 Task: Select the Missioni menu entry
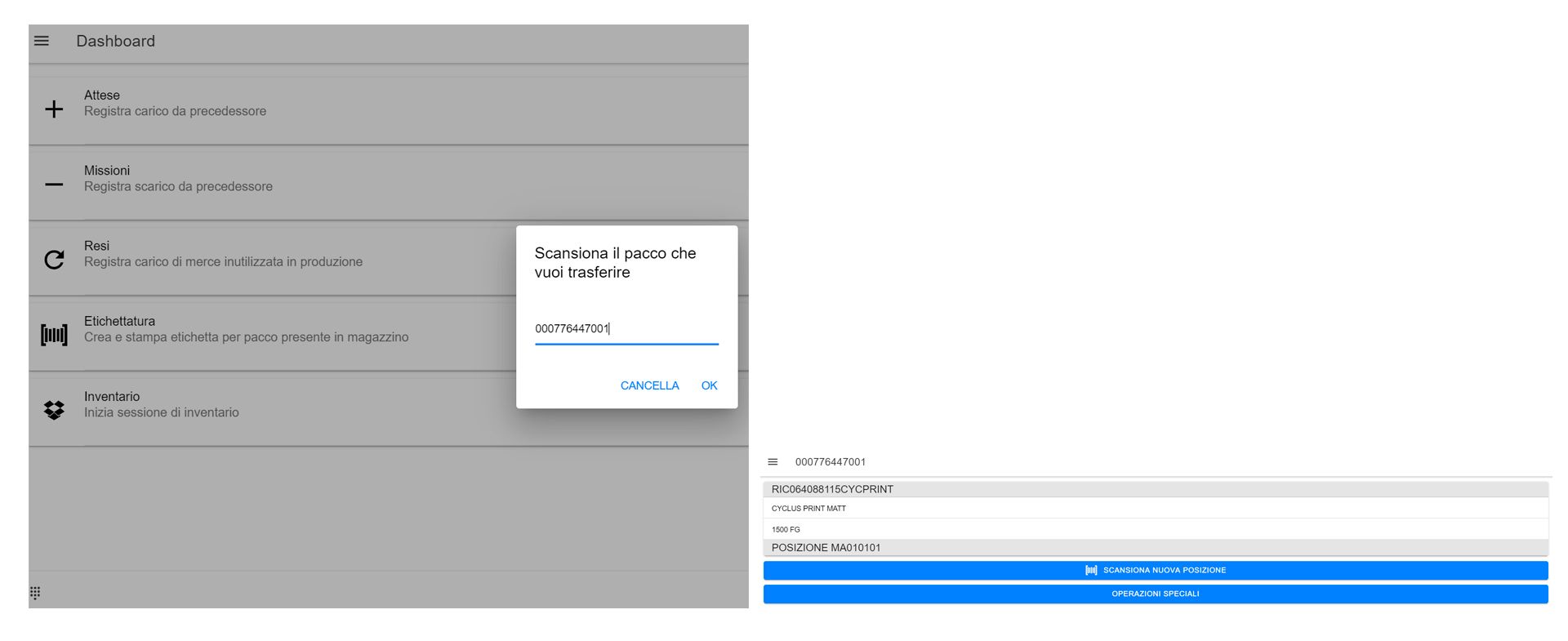[x=389, y=185]
